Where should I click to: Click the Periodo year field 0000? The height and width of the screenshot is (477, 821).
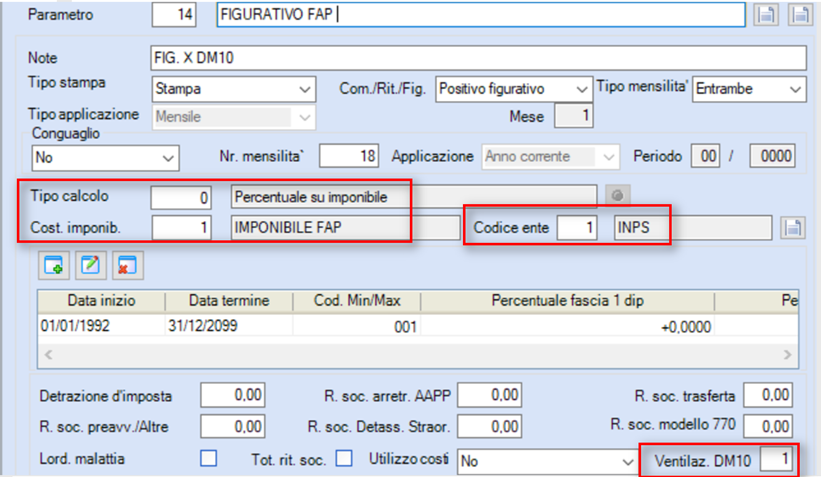(772, 156)
